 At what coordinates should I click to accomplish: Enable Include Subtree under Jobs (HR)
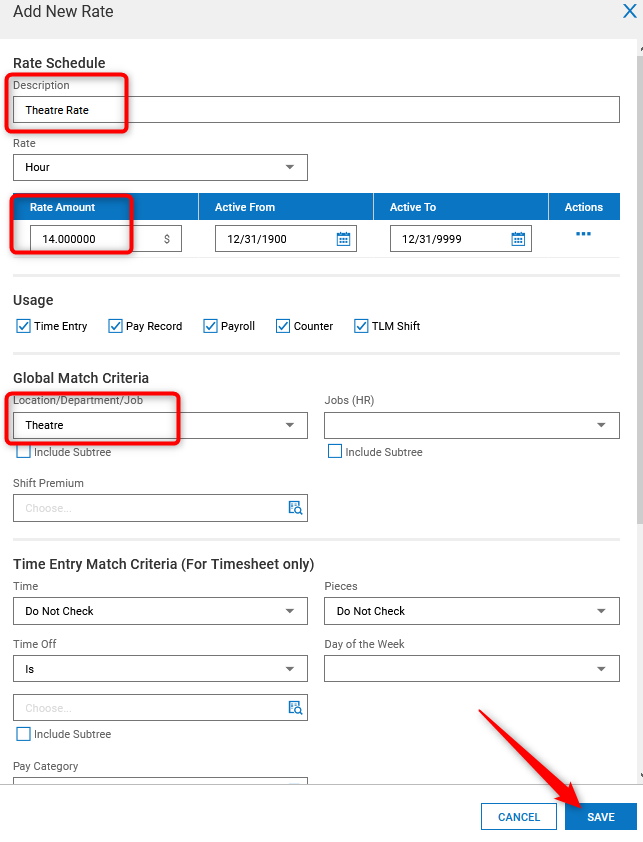[335, 451]
